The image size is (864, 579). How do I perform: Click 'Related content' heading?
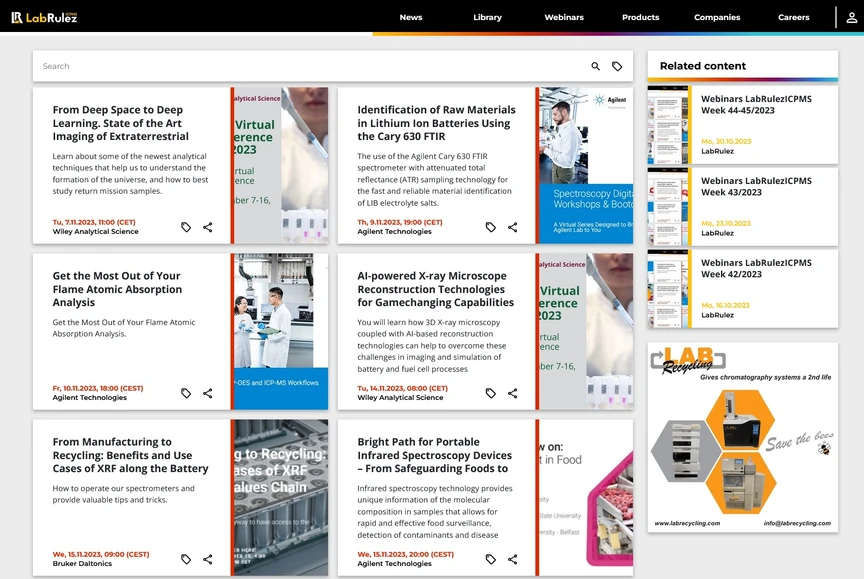pyautogui.click(x=703, y=66)
